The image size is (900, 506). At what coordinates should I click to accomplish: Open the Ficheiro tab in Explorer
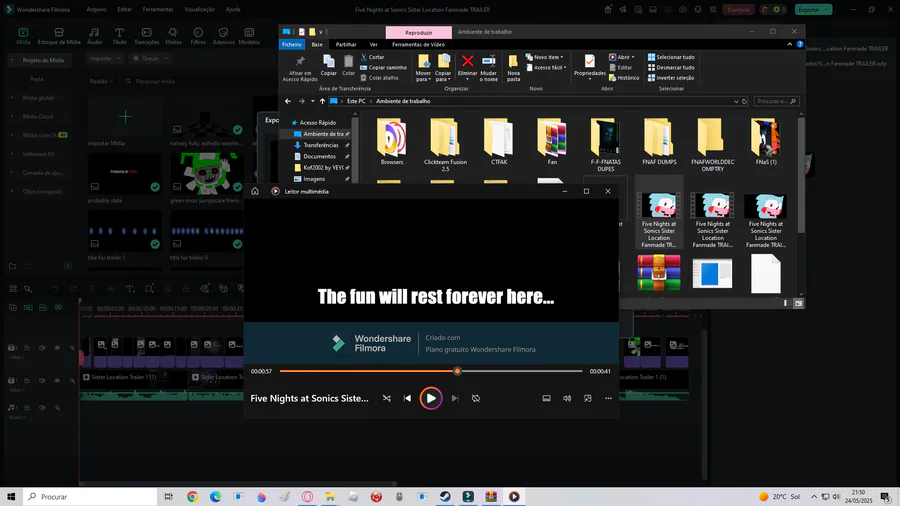point(292,44)
